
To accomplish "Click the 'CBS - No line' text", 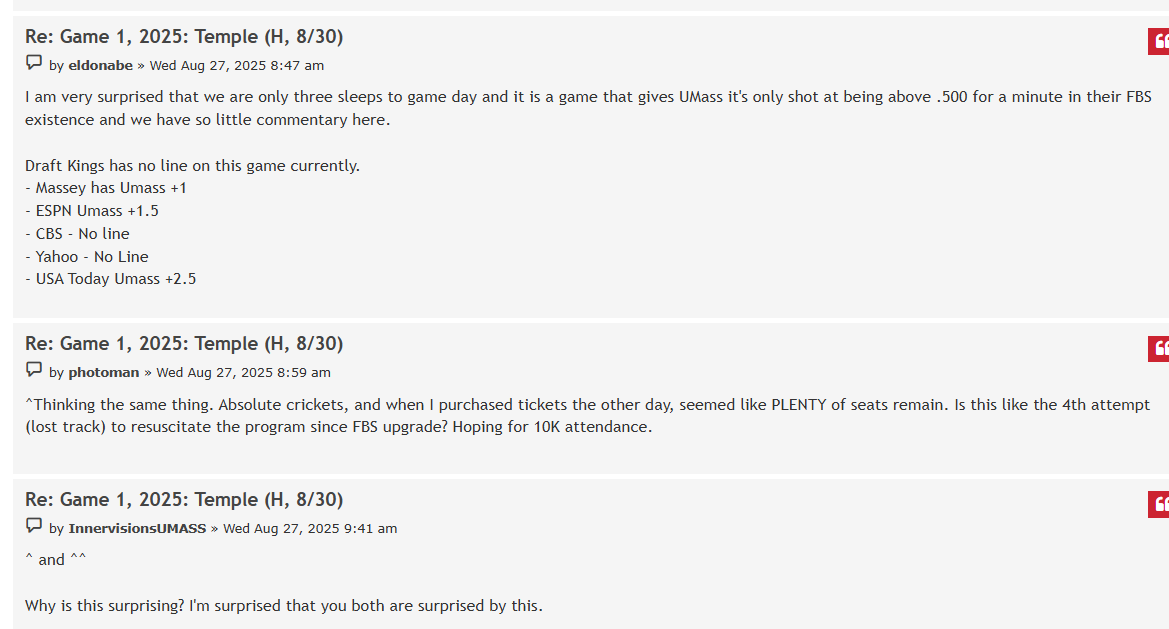I will click(78, 234).
